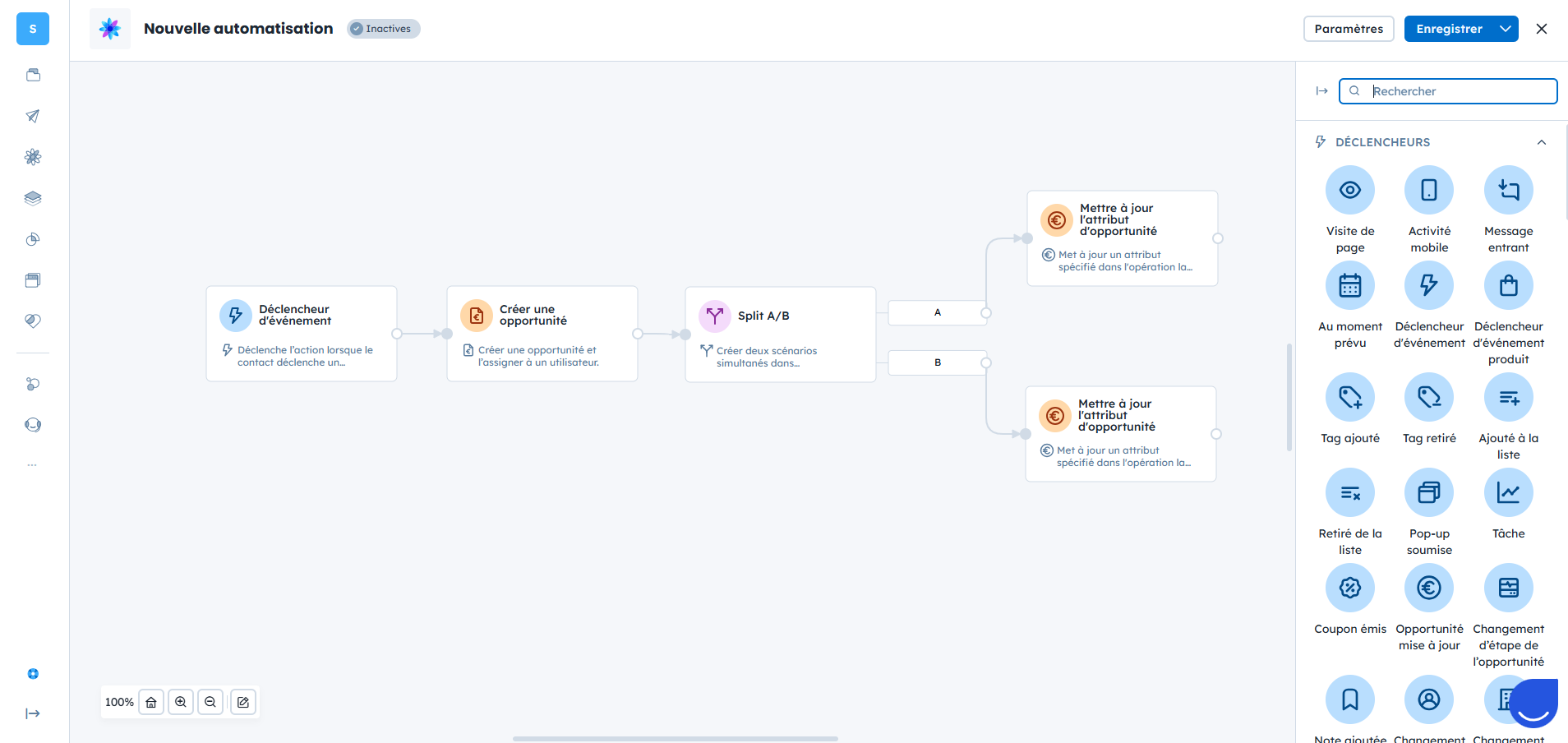The width and height of the screenshot is (1568, 743).
Task: Choose the Message entrant trigger icon
Action: coord(1508,190)
